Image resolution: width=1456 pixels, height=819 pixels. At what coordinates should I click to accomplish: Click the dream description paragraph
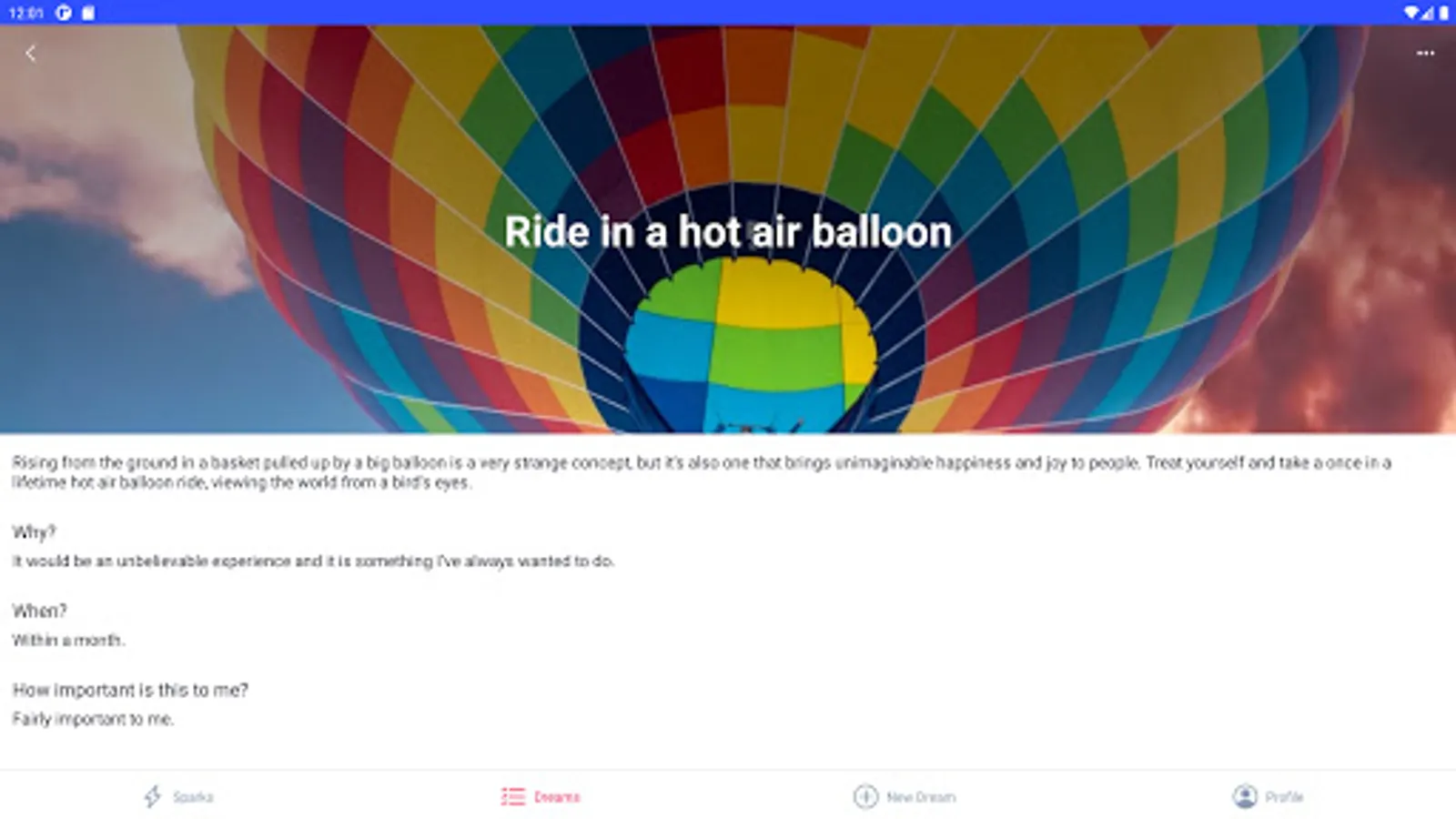[x=701, y=472]
